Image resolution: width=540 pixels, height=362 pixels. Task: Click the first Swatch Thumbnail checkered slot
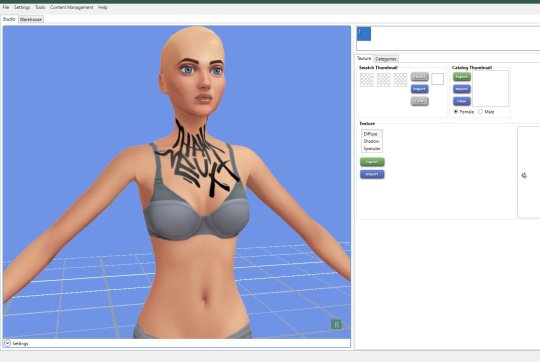tap(367, 80)
